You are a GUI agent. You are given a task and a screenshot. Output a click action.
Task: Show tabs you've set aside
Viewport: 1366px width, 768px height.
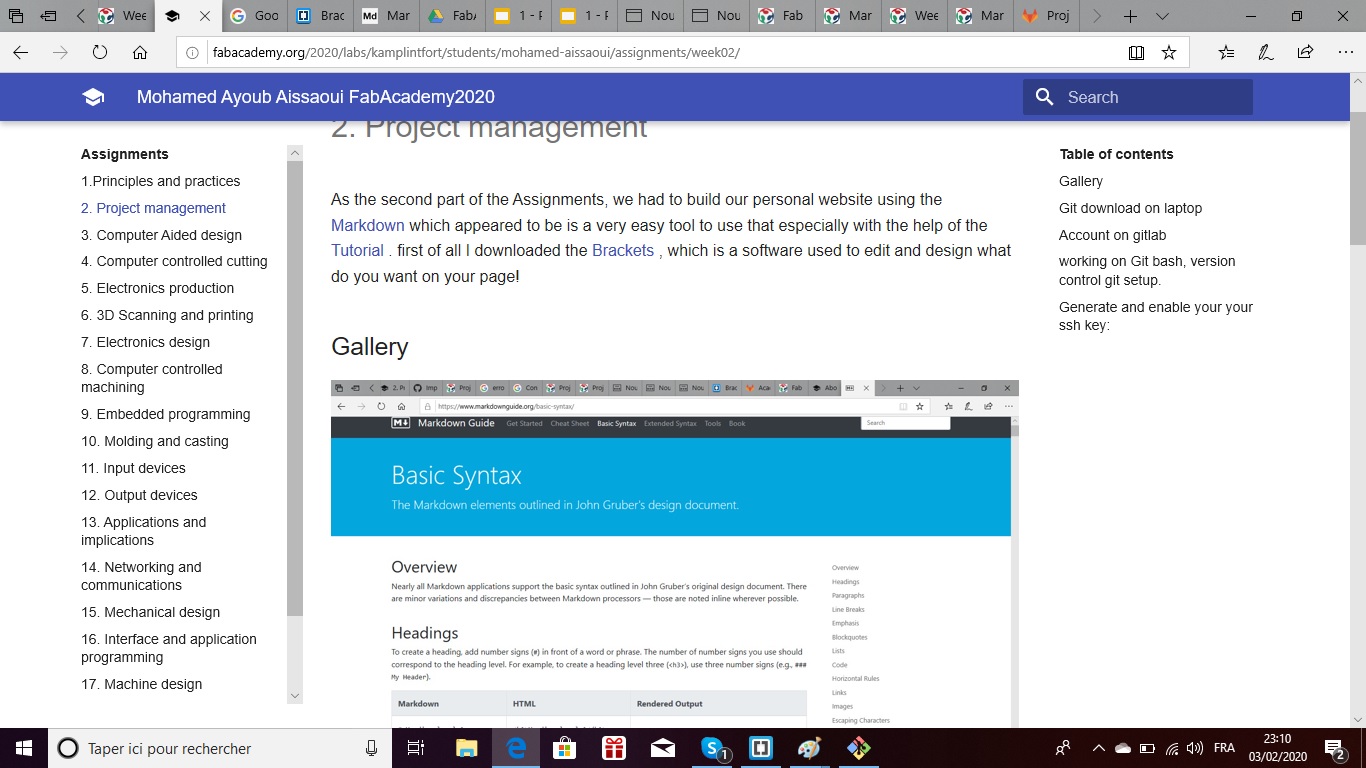pyautogui.click(x=16, y=17)
